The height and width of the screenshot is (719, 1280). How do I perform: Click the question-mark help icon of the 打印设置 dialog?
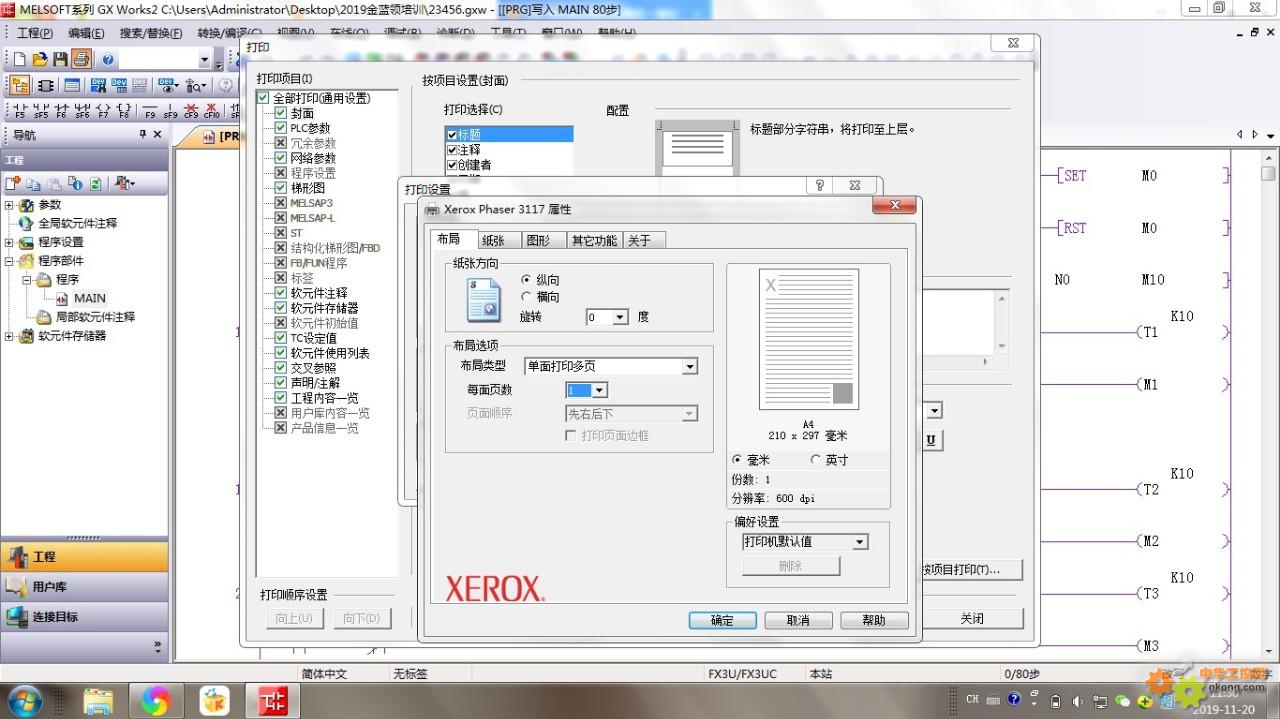click(819, 186)
